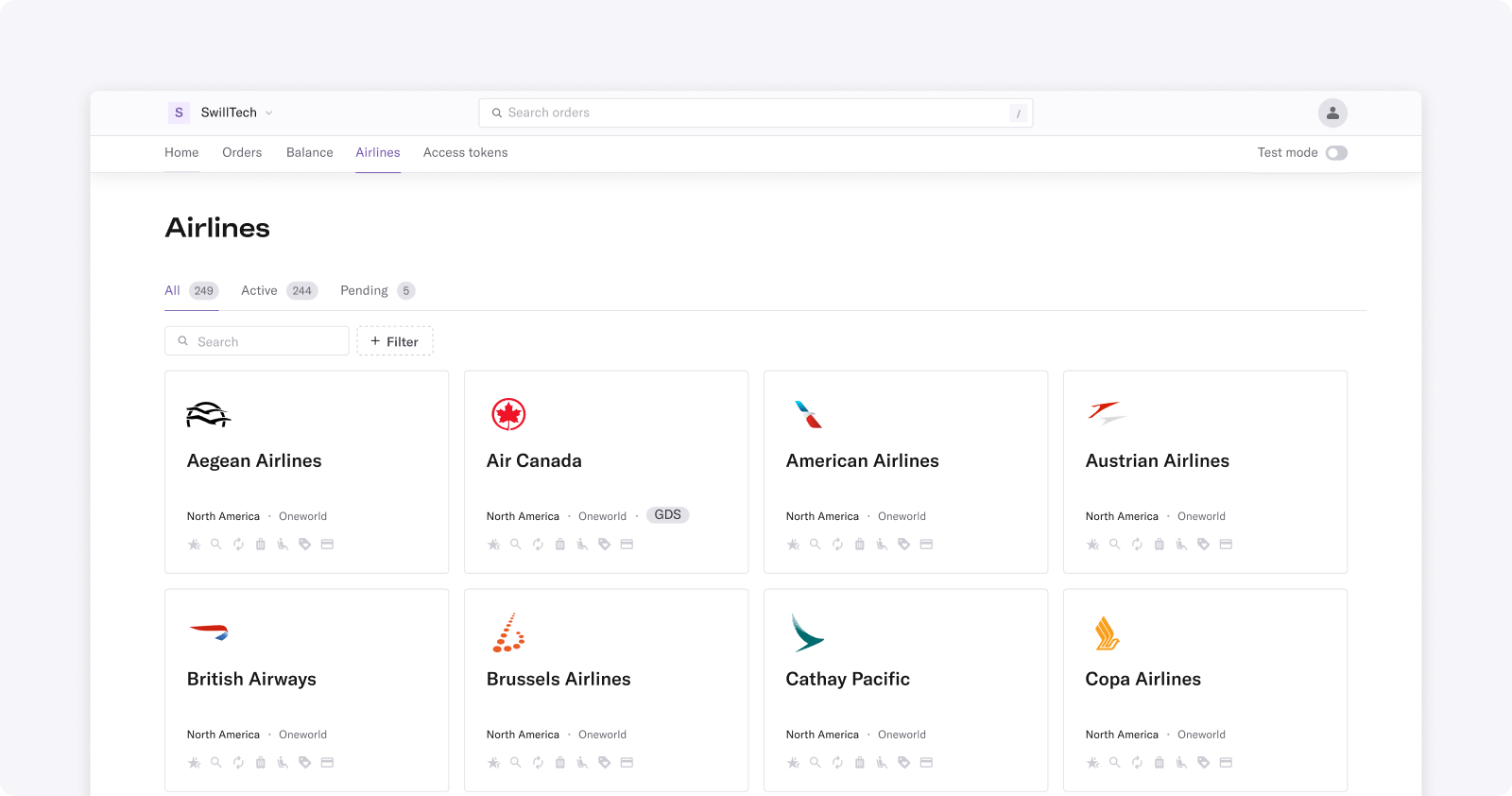Open Aegean Airlines card title
This screenshot has width=1512, height=796.
coord(254,461)
